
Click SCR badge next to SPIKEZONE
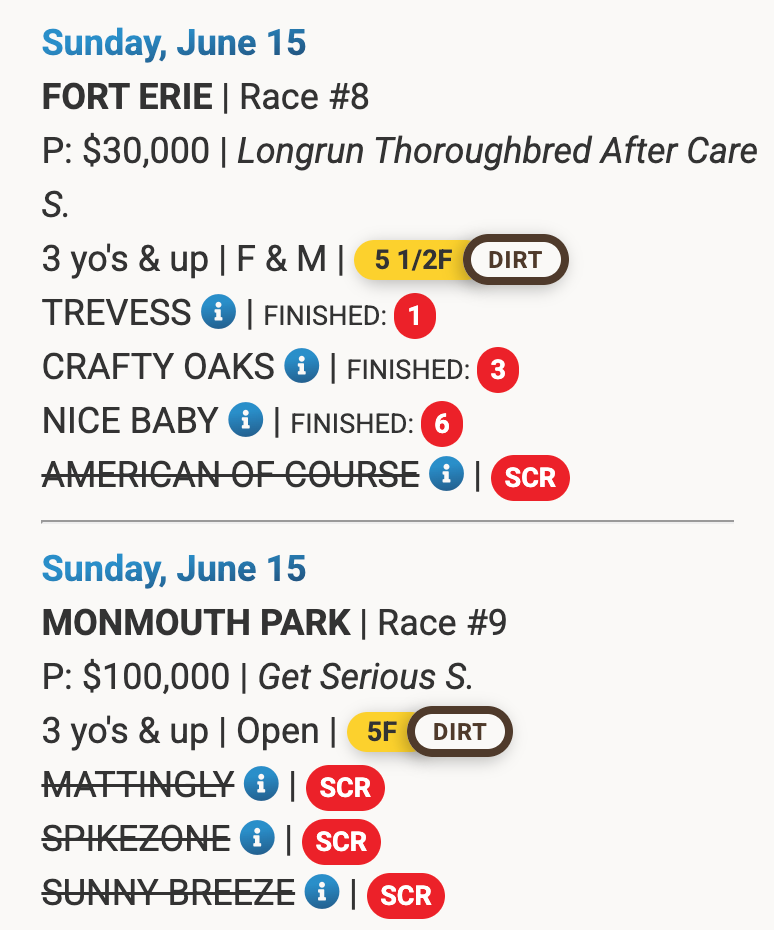click(341, 842)
